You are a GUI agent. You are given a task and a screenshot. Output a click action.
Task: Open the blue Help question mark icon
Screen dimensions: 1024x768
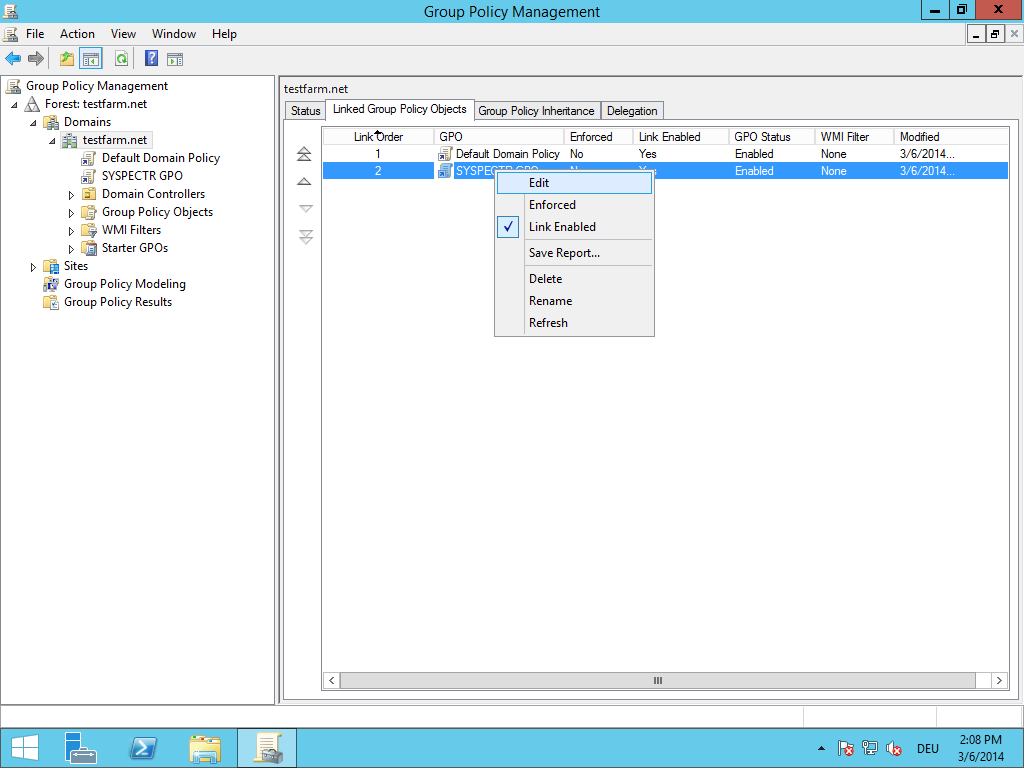(x=152, y=59)
